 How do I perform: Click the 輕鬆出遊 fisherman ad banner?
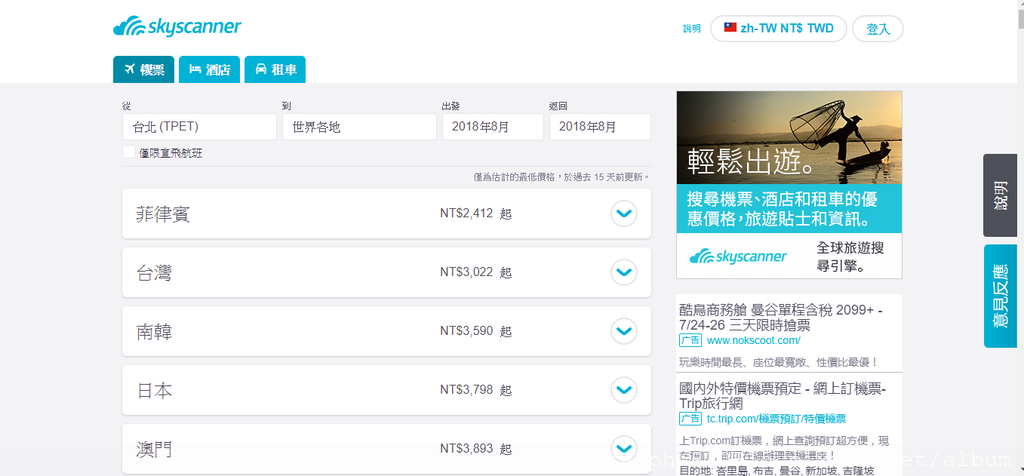click(789, 185)
